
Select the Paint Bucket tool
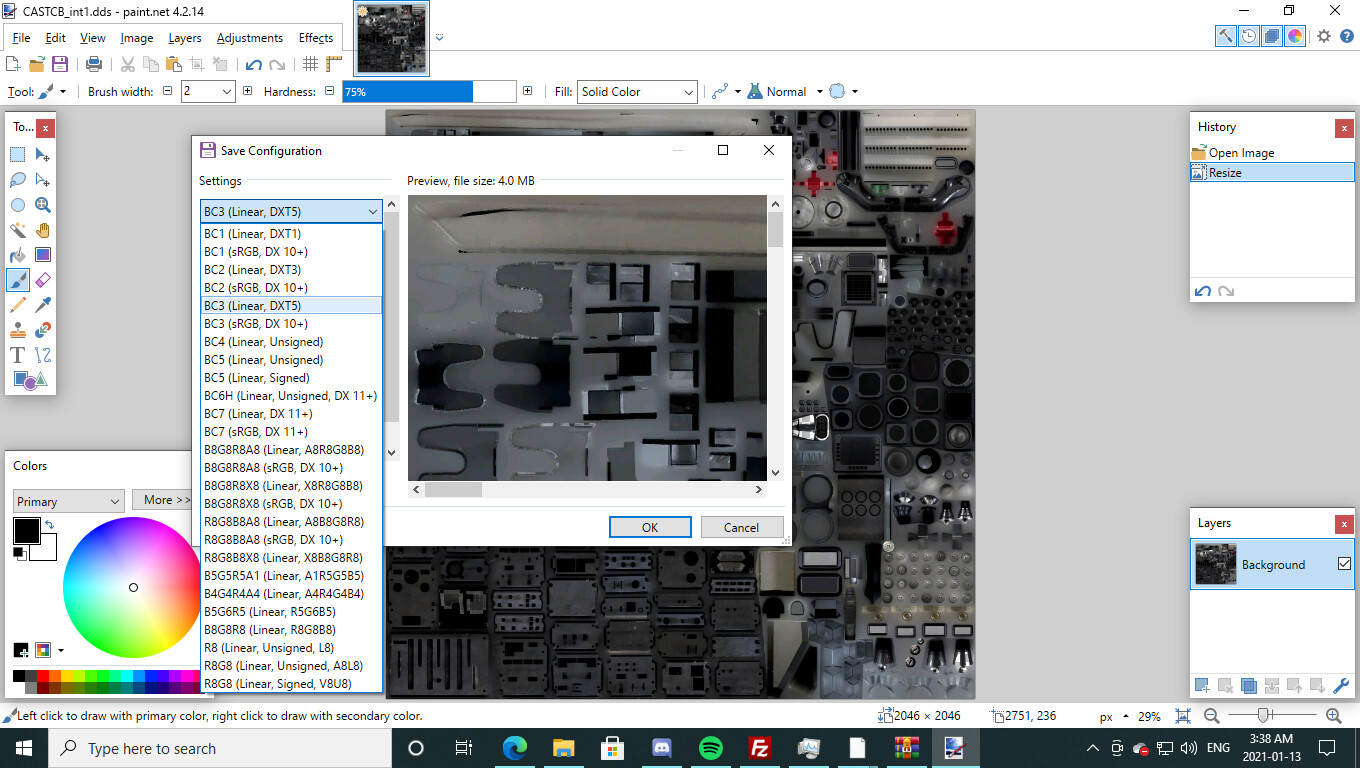click(18, 255)
